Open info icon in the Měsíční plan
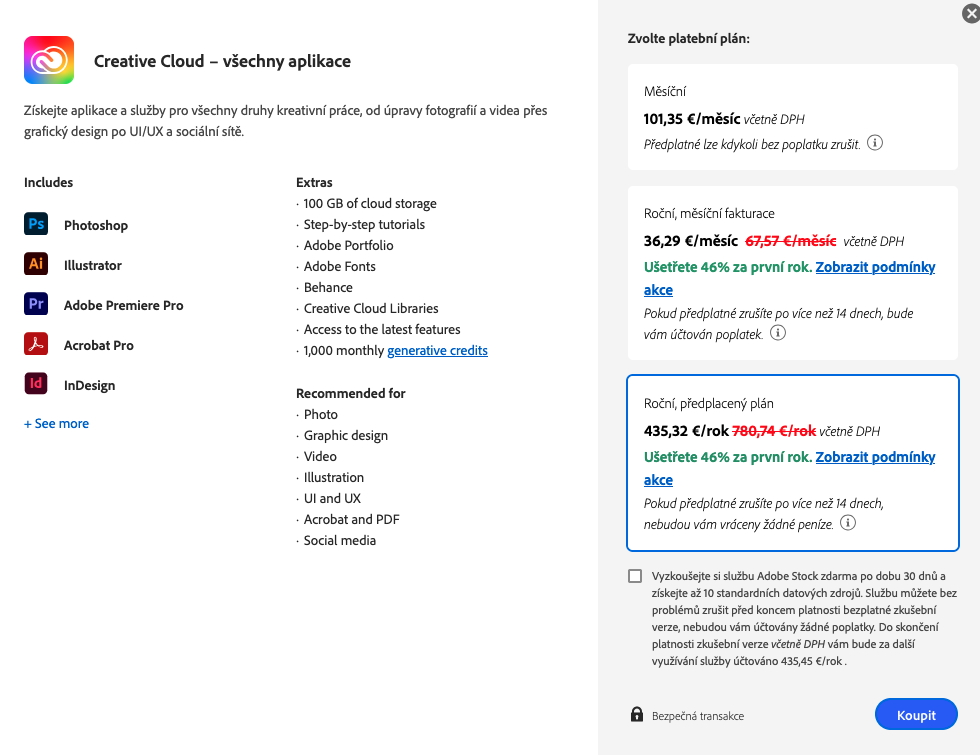 point(875,143)
